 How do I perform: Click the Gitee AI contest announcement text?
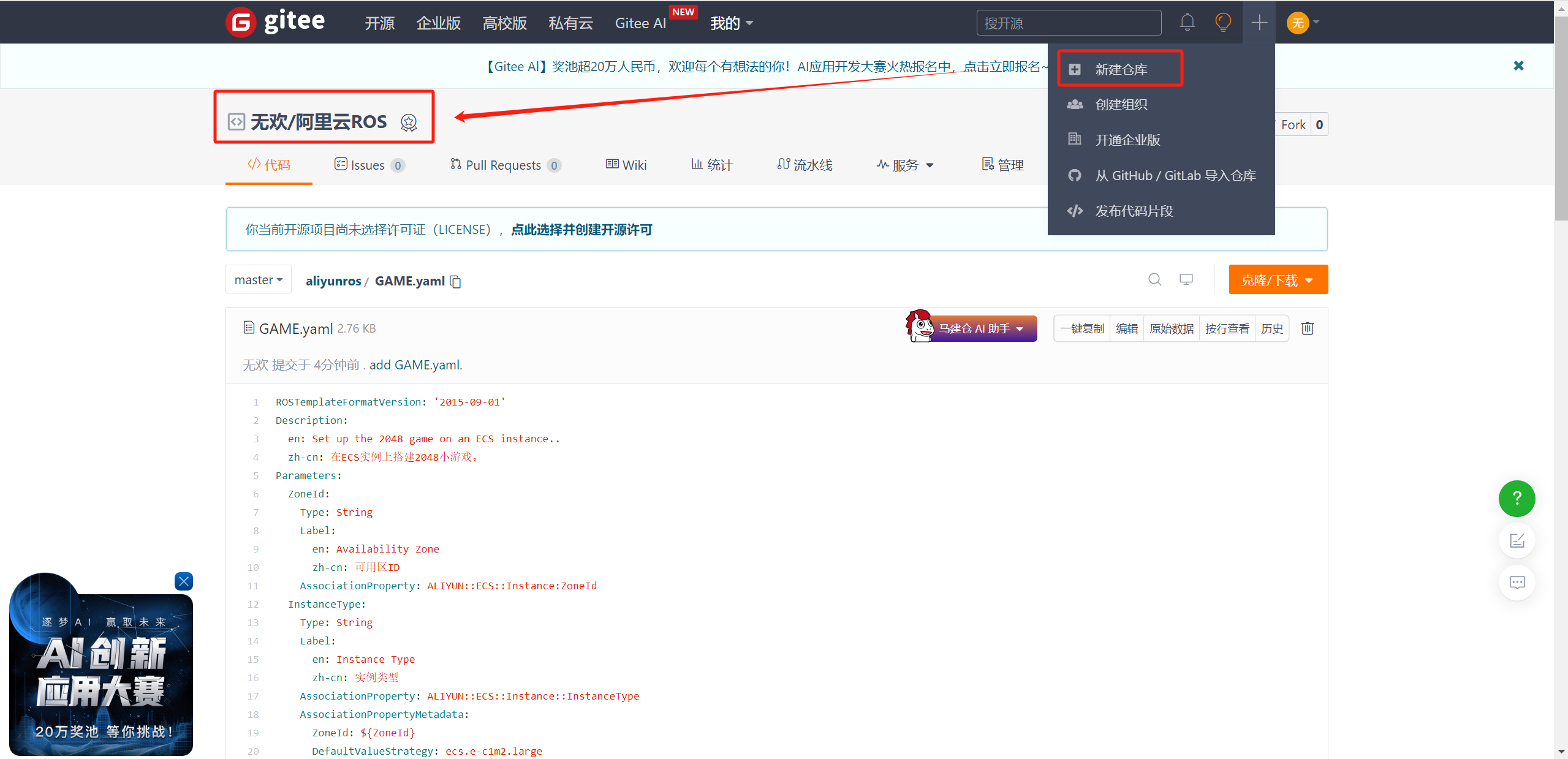click(x=766, y=66)
